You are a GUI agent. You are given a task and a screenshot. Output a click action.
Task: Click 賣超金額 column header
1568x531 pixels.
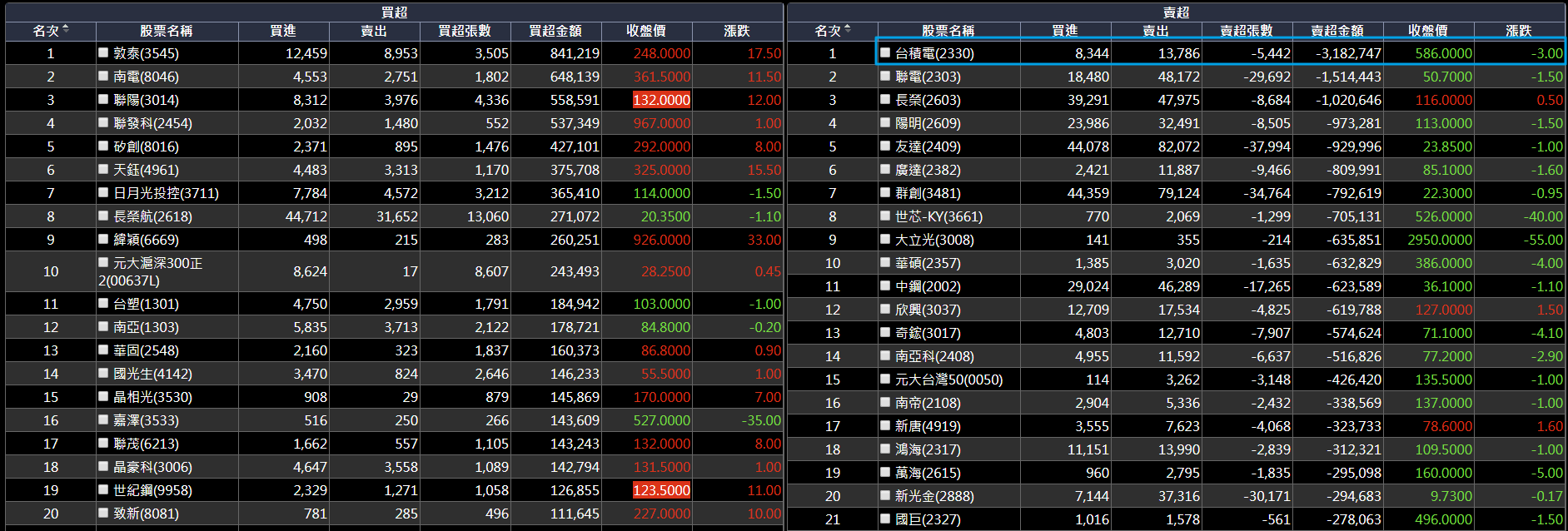pyautogui.click(x=1337, y=31)
